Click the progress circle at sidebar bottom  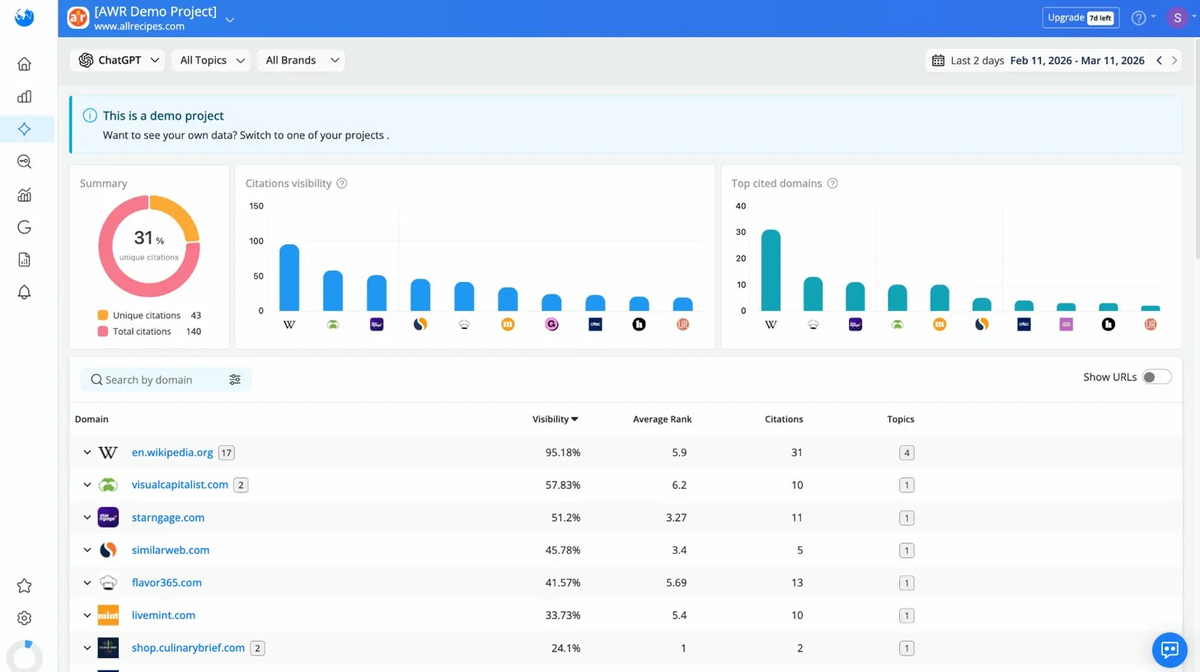pos(24,656)
